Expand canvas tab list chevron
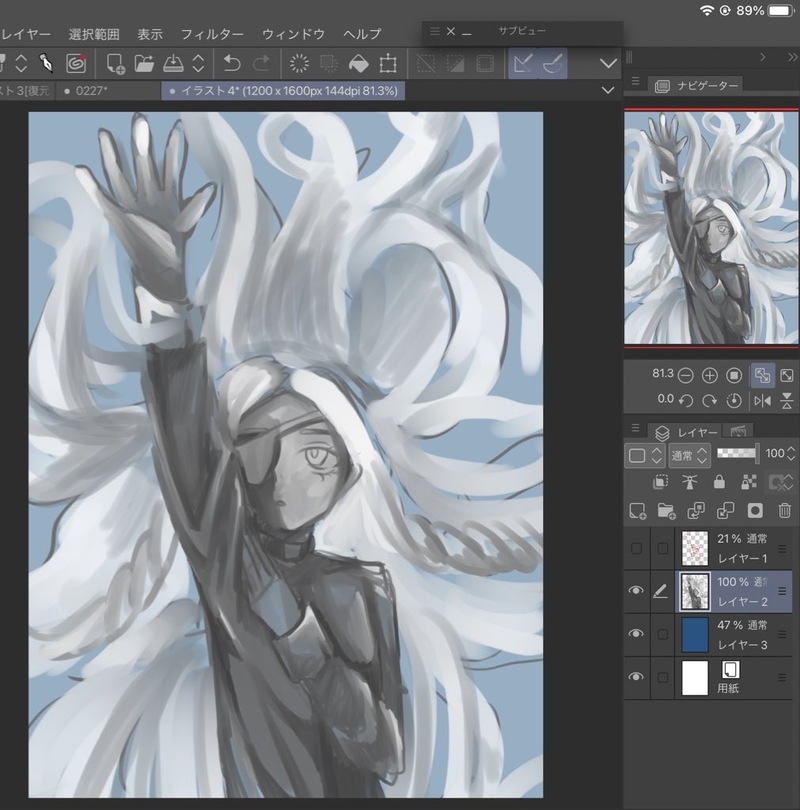 click(x=608, y=90)
